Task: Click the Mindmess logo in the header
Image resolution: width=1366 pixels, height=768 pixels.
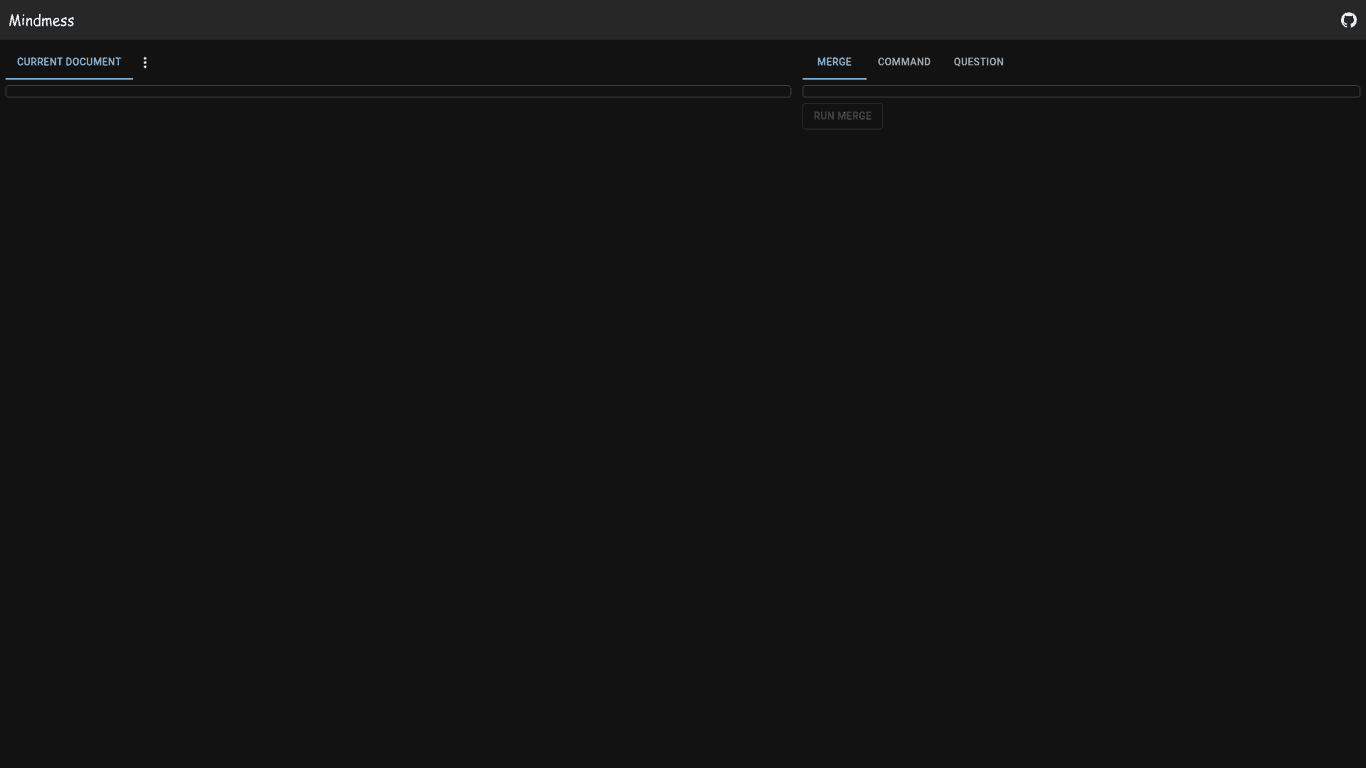Action: 42,20
